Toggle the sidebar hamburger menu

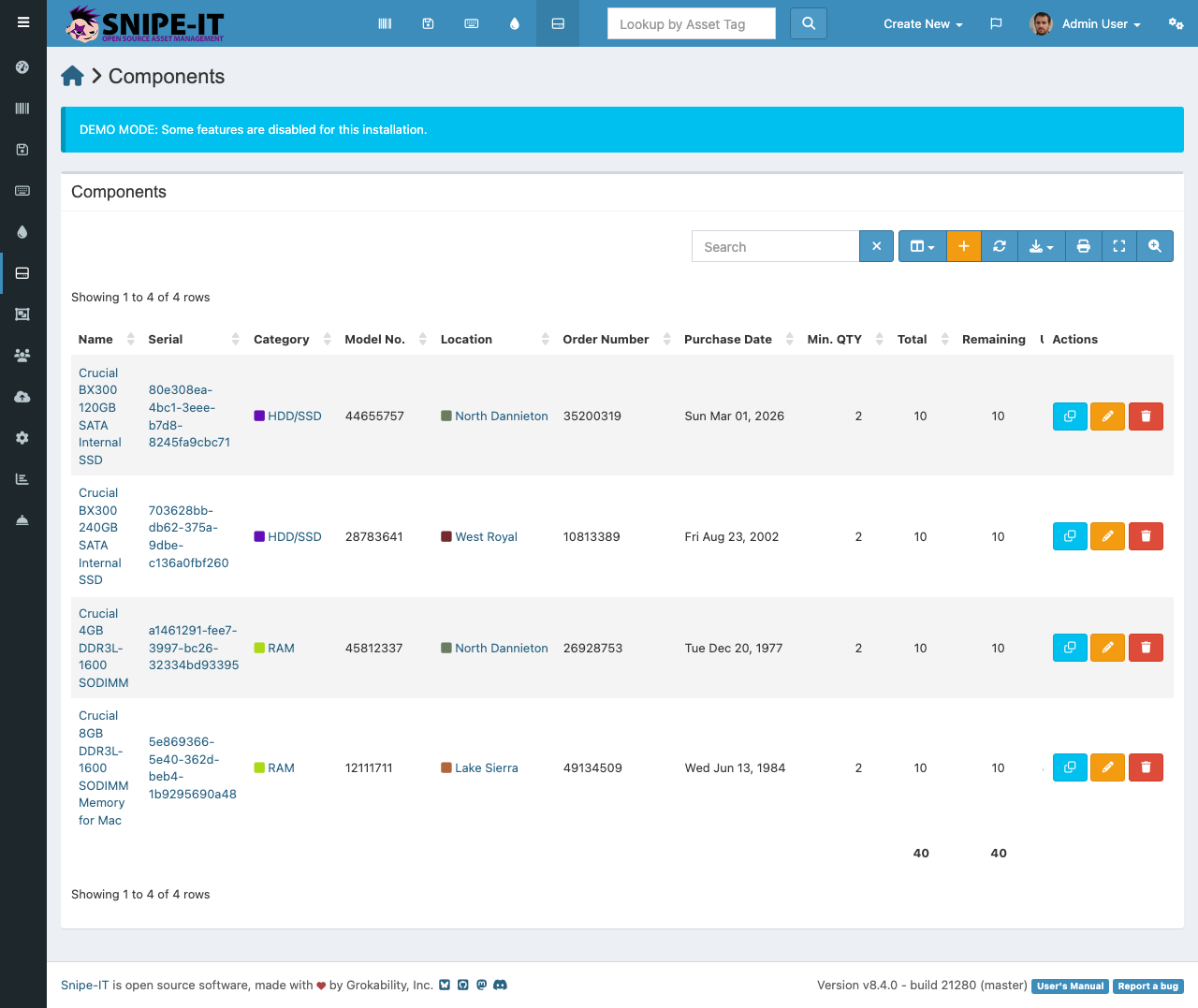tap(23, 22)
